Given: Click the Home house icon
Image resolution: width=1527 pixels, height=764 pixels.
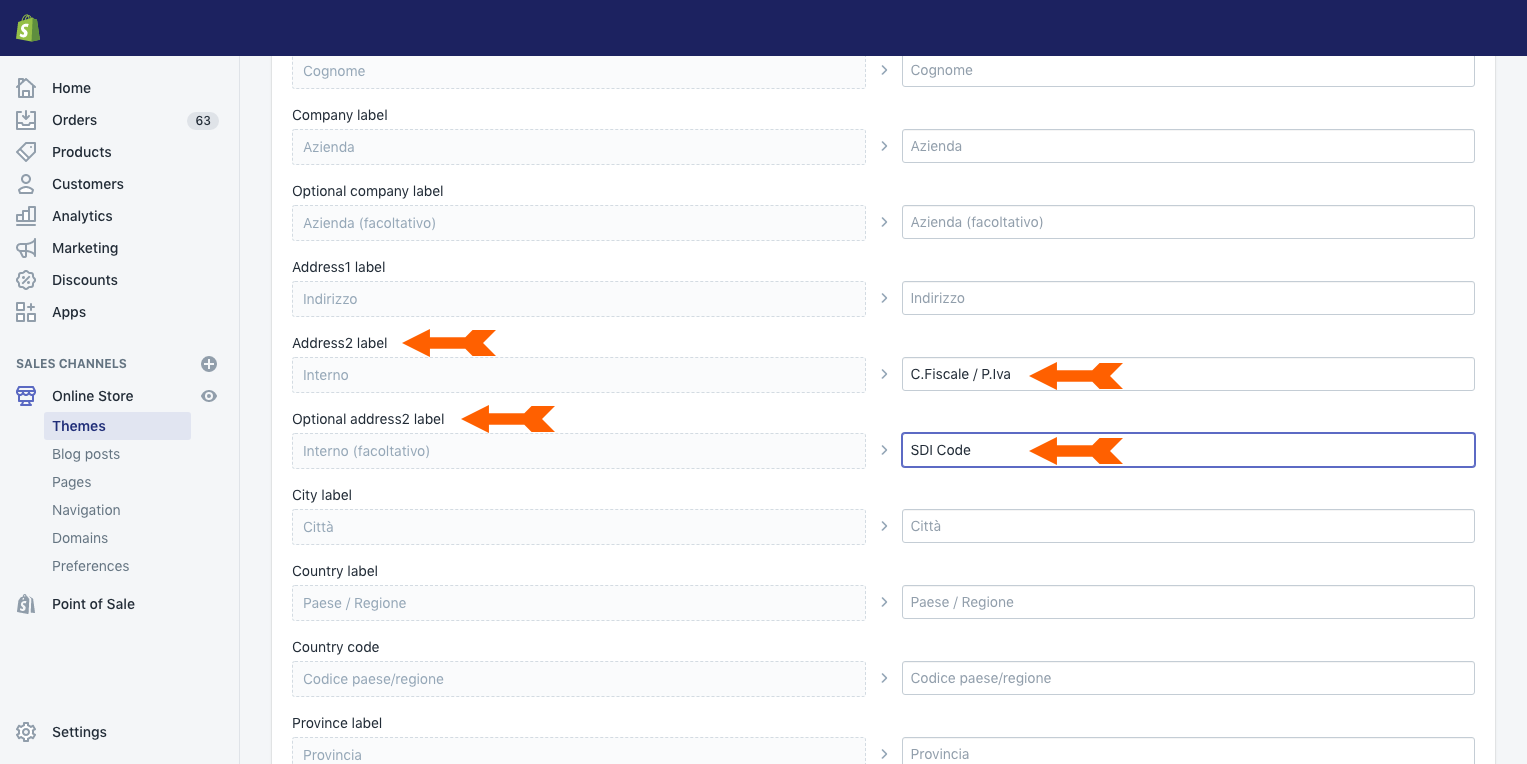Looking at the screenshot, I should [26, 88].
